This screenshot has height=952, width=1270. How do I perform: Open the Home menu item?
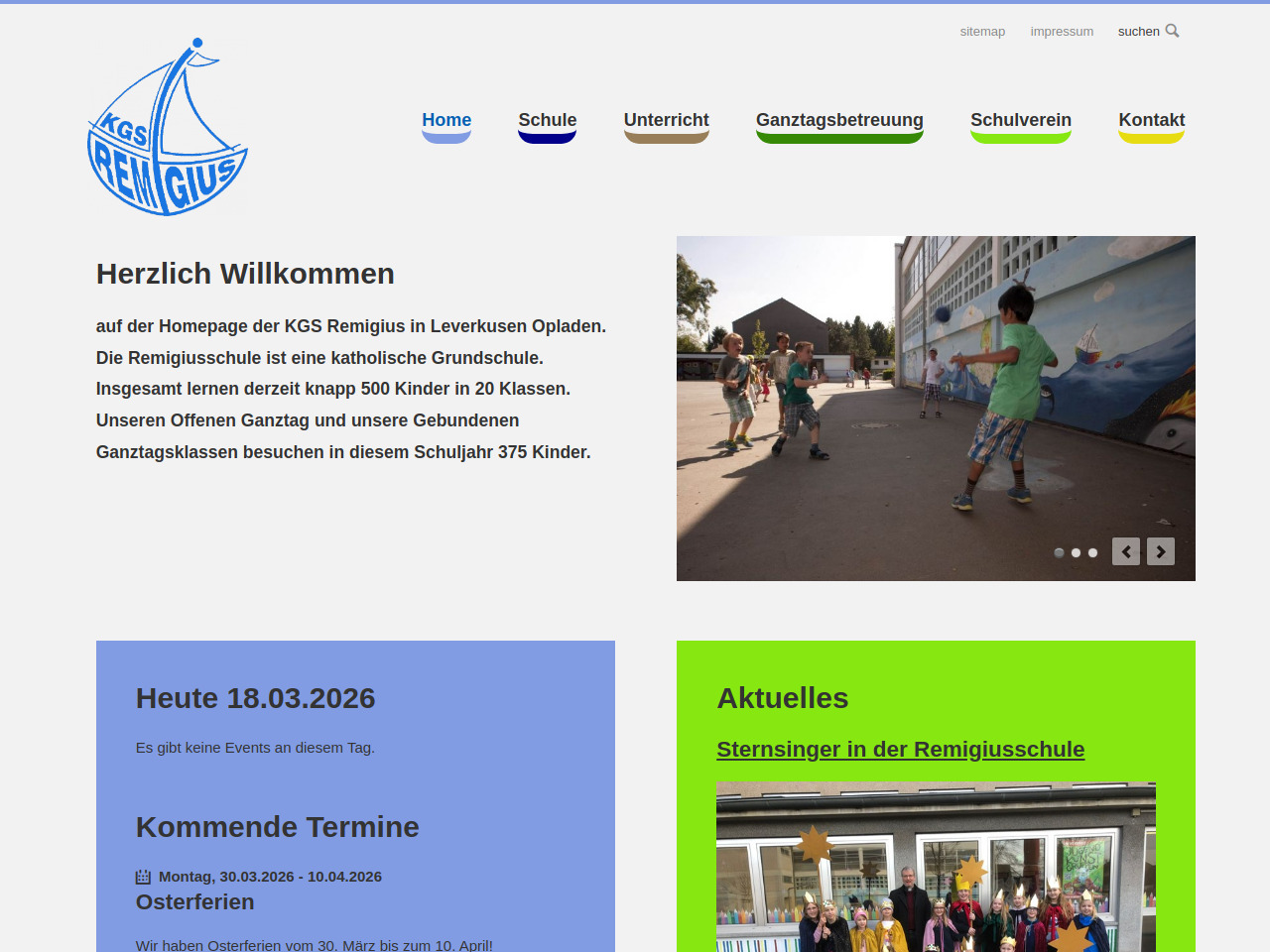446,120
